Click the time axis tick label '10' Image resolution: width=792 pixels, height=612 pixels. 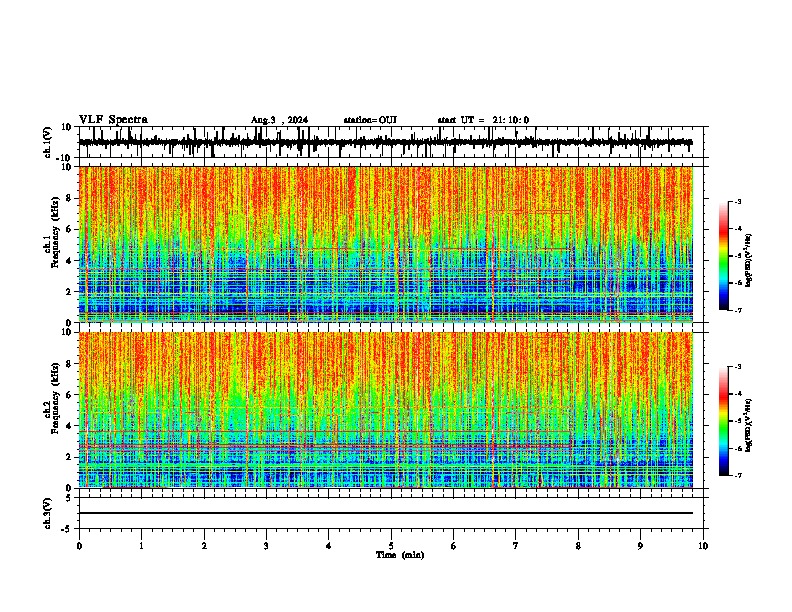click(703, 546)
